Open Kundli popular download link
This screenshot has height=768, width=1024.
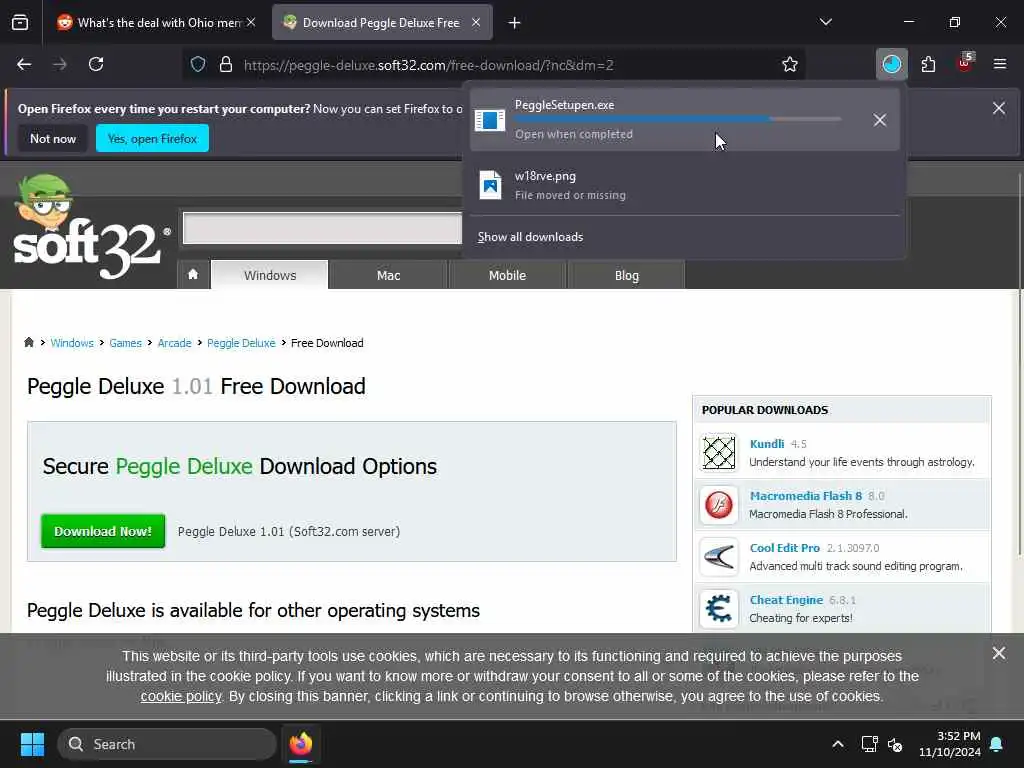pyautogui.click(x=767, y=443)
